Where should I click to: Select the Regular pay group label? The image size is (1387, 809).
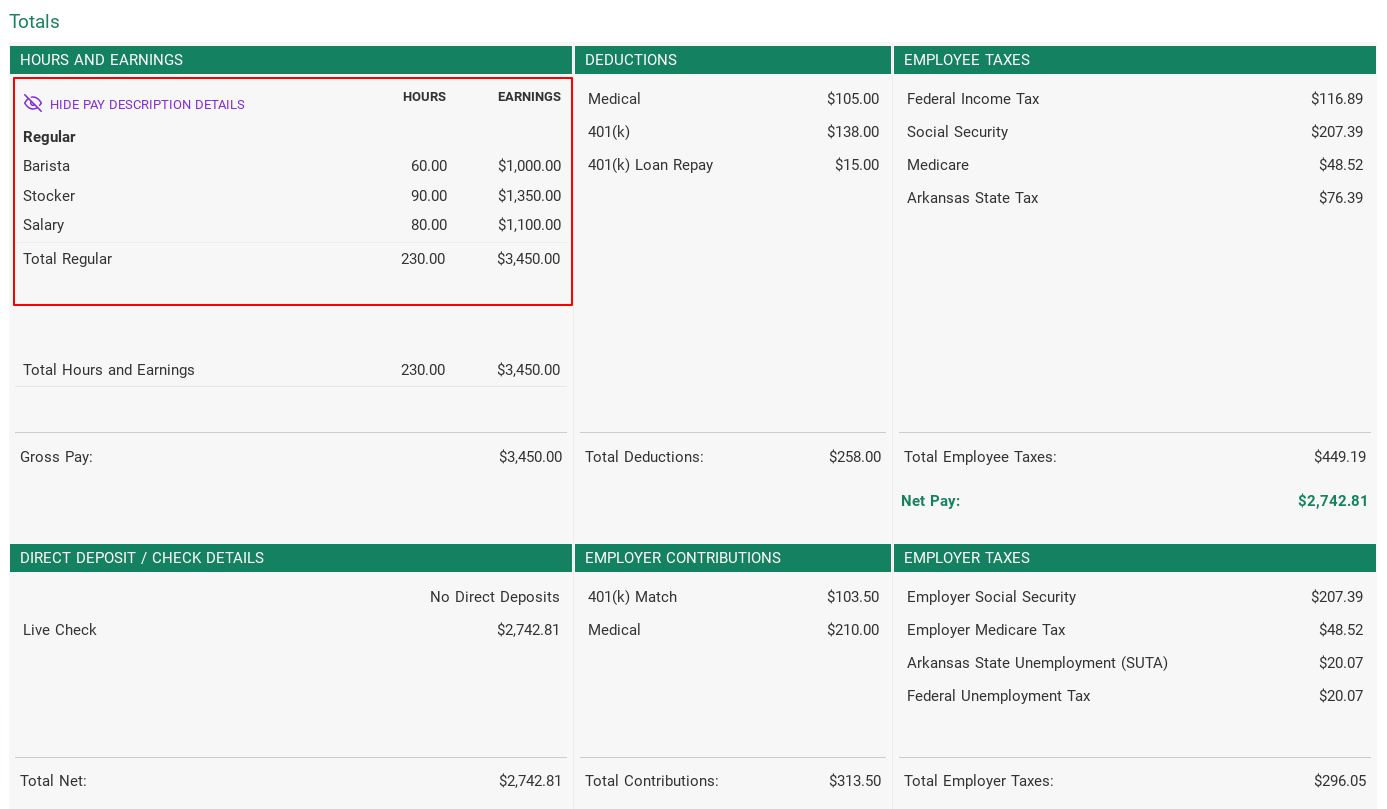coord(49,137)
